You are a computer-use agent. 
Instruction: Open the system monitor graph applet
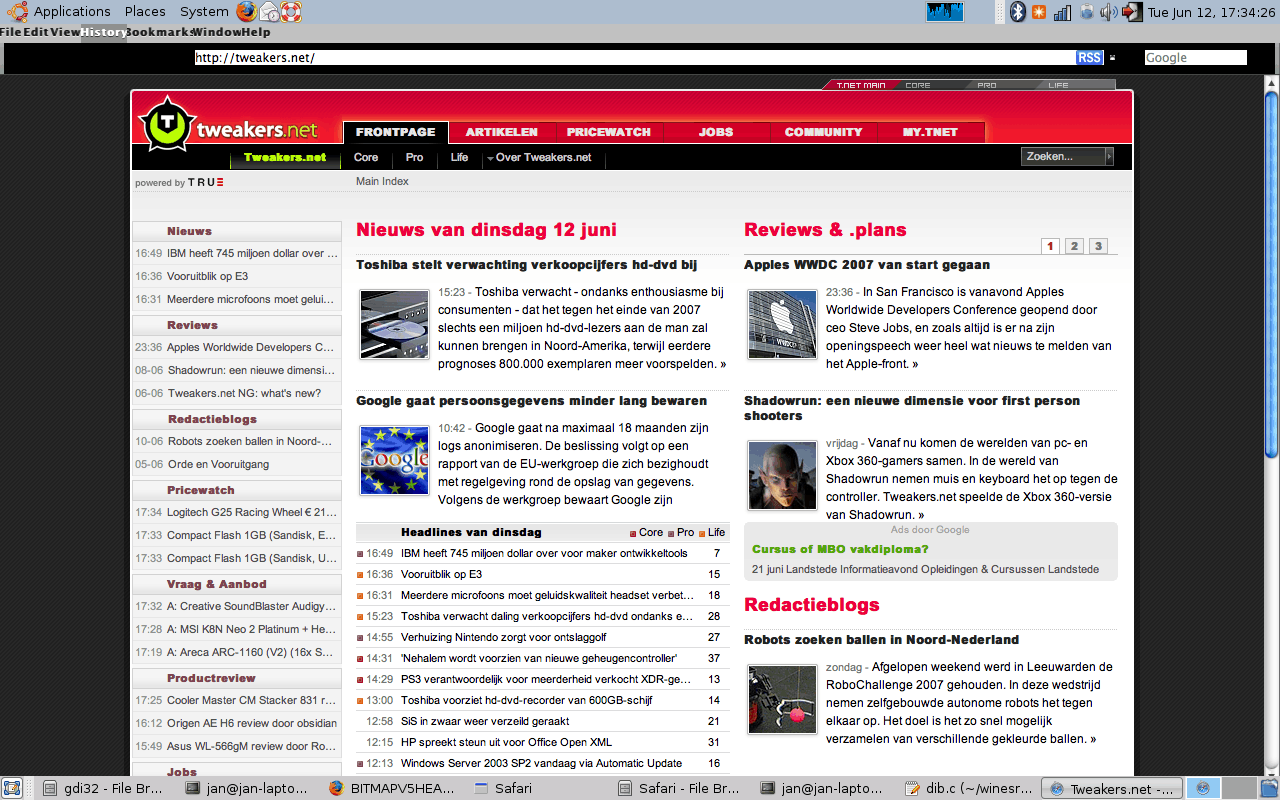[945, 12]
